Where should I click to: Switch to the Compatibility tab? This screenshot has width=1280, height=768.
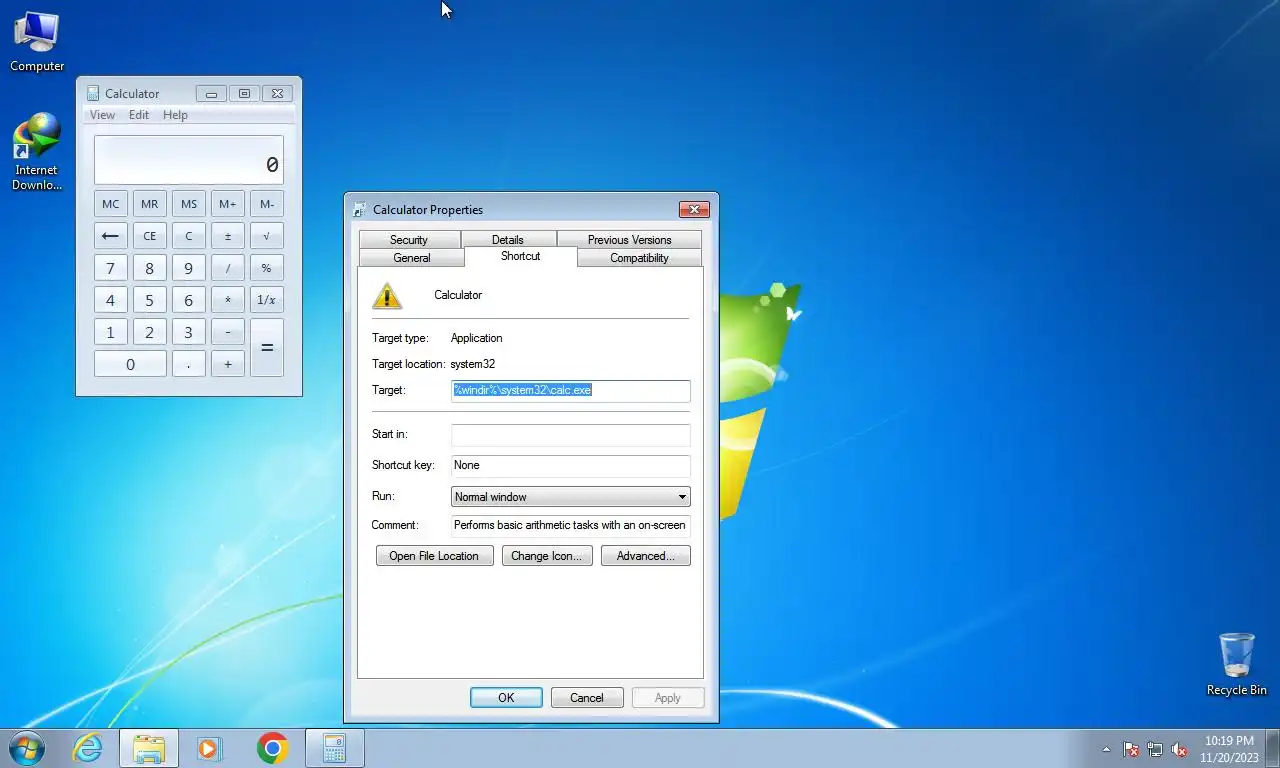(639, 258)
